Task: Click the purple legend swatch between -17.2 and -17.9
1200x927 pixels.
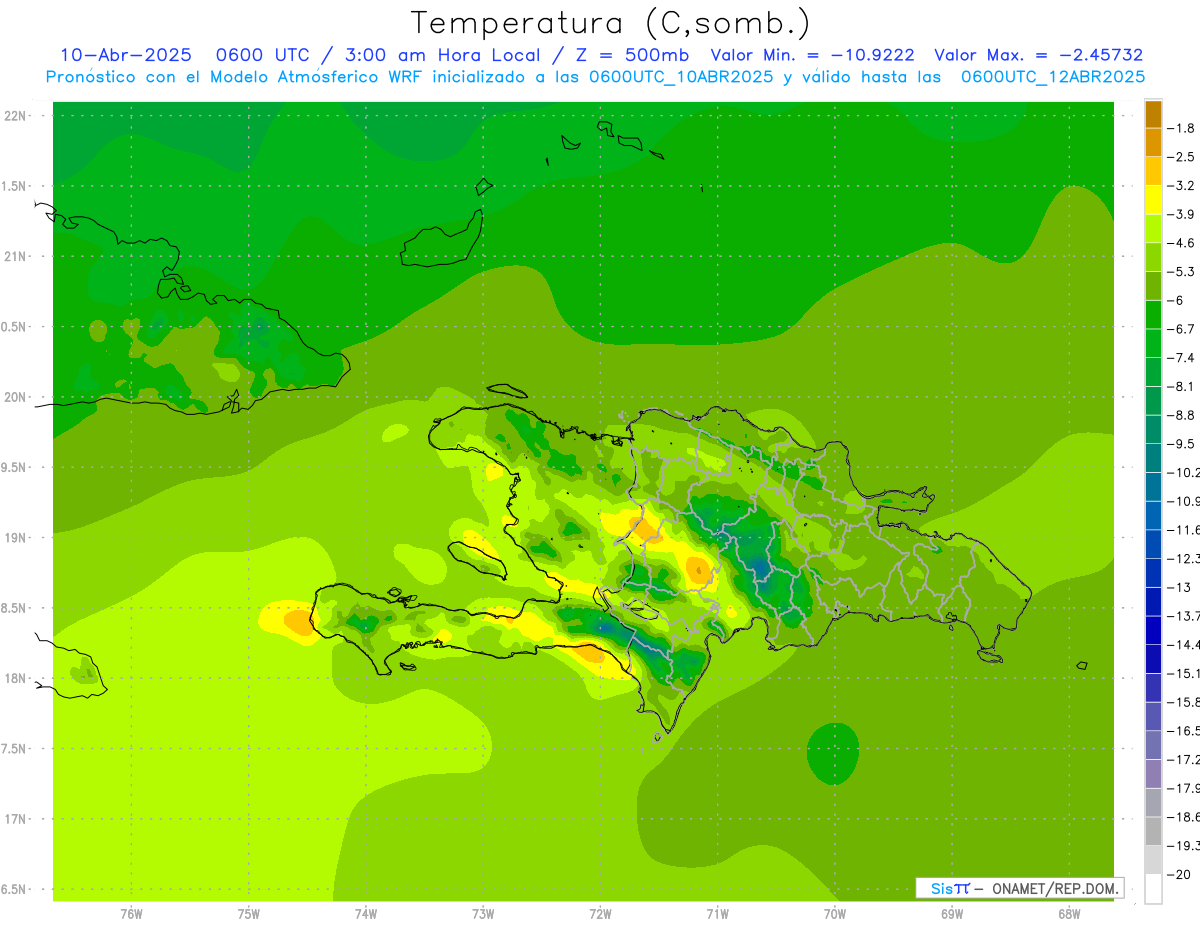Action: (x=1153, y=774)
